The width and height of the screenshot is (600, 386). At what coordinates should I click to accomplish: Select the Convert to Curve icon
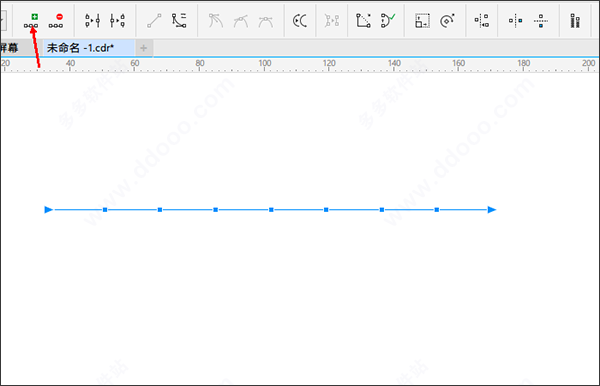179,21
